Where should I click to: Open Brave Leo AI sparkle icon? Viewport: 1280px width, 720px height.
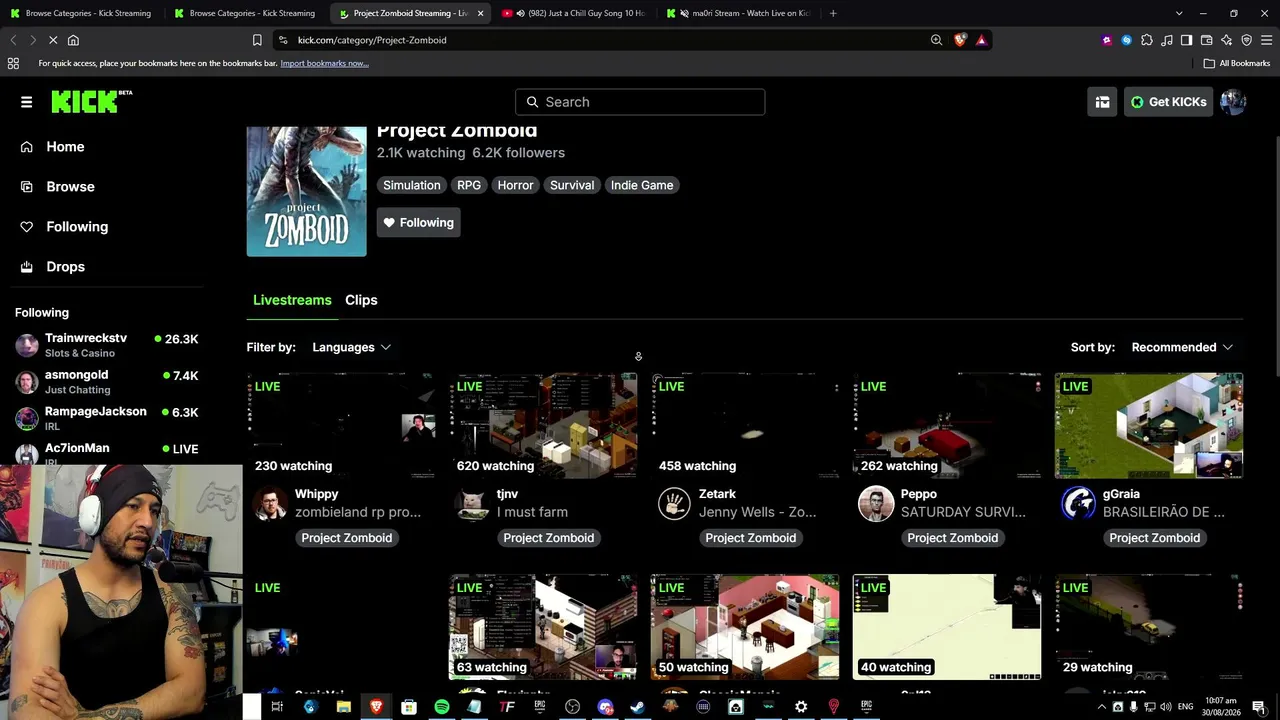[1226, 40]
